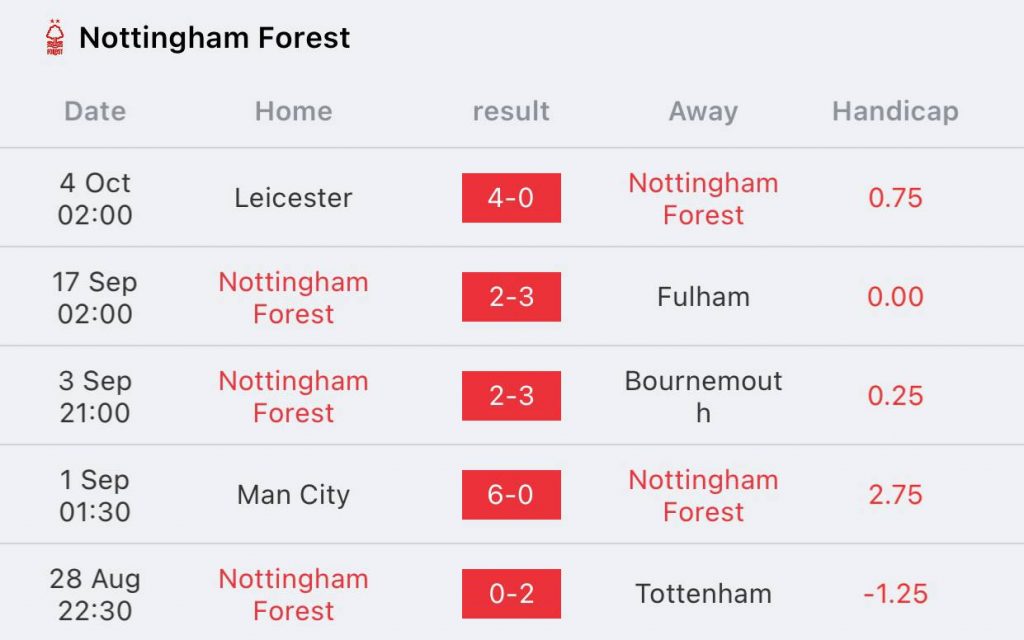
Task: Select the result column header
Action: (511, 111)
